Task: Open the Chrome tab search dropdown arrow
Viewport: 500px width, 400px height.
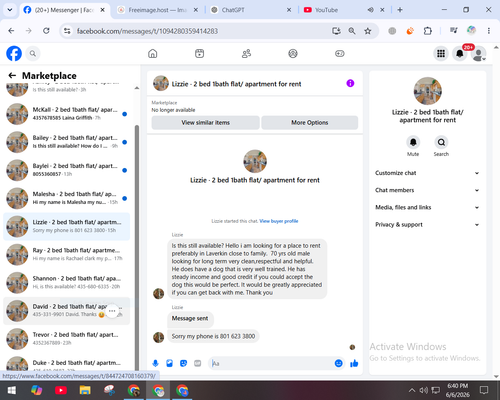Action: (10, 10)
